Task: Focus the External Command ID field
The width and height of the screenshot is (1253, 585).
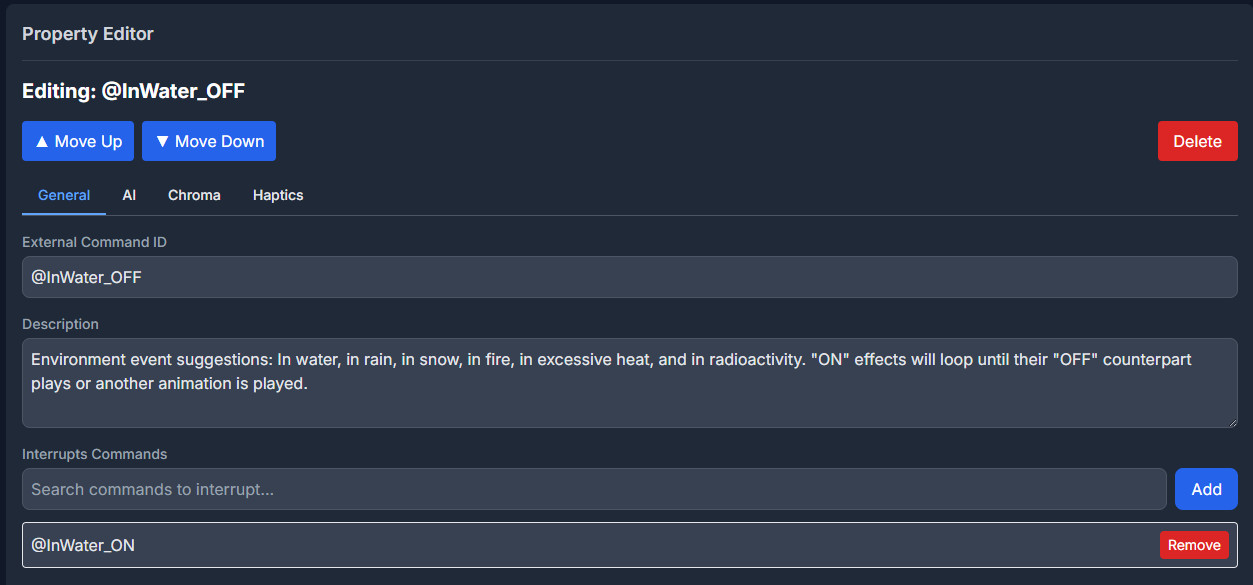Action: [629, 277]
